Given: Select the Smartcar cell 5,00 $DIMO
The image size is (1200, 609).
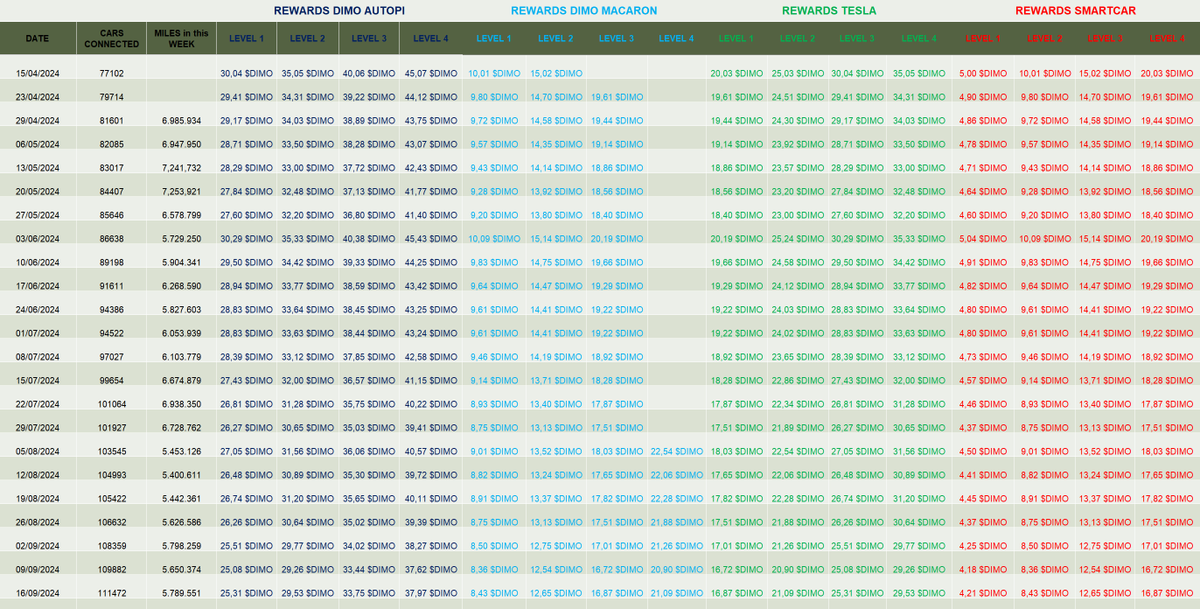Looking at the screenshot, I should (983, 74).
